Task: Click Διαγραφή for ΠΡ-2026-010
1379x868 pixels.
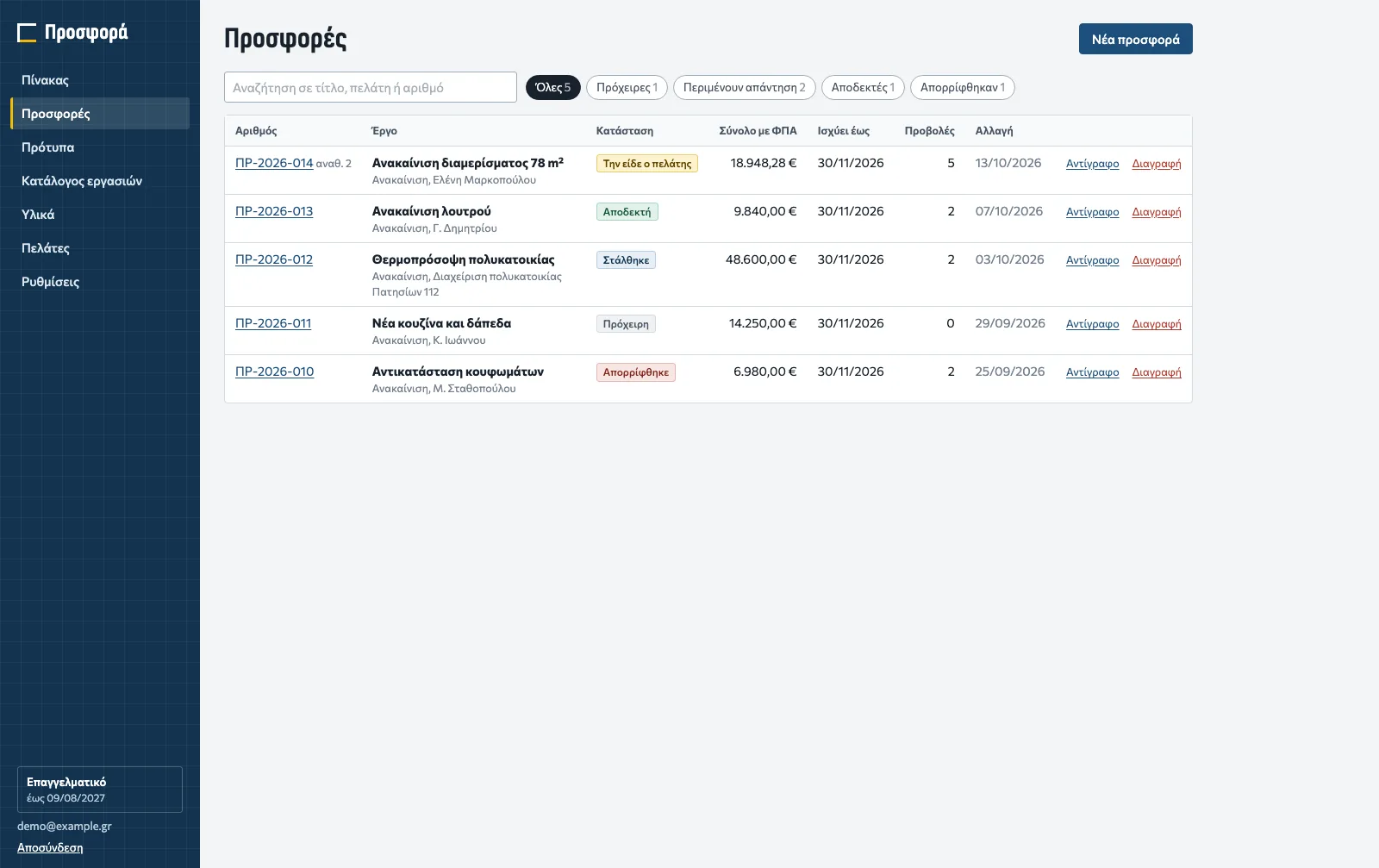Action: [1157, 372]
